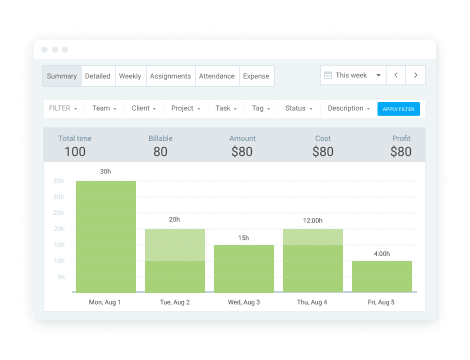Click the Fri, Aug 5 bar in chart
Image resolution: width=470 pixels, height=360 pixels.
point(382,277)
